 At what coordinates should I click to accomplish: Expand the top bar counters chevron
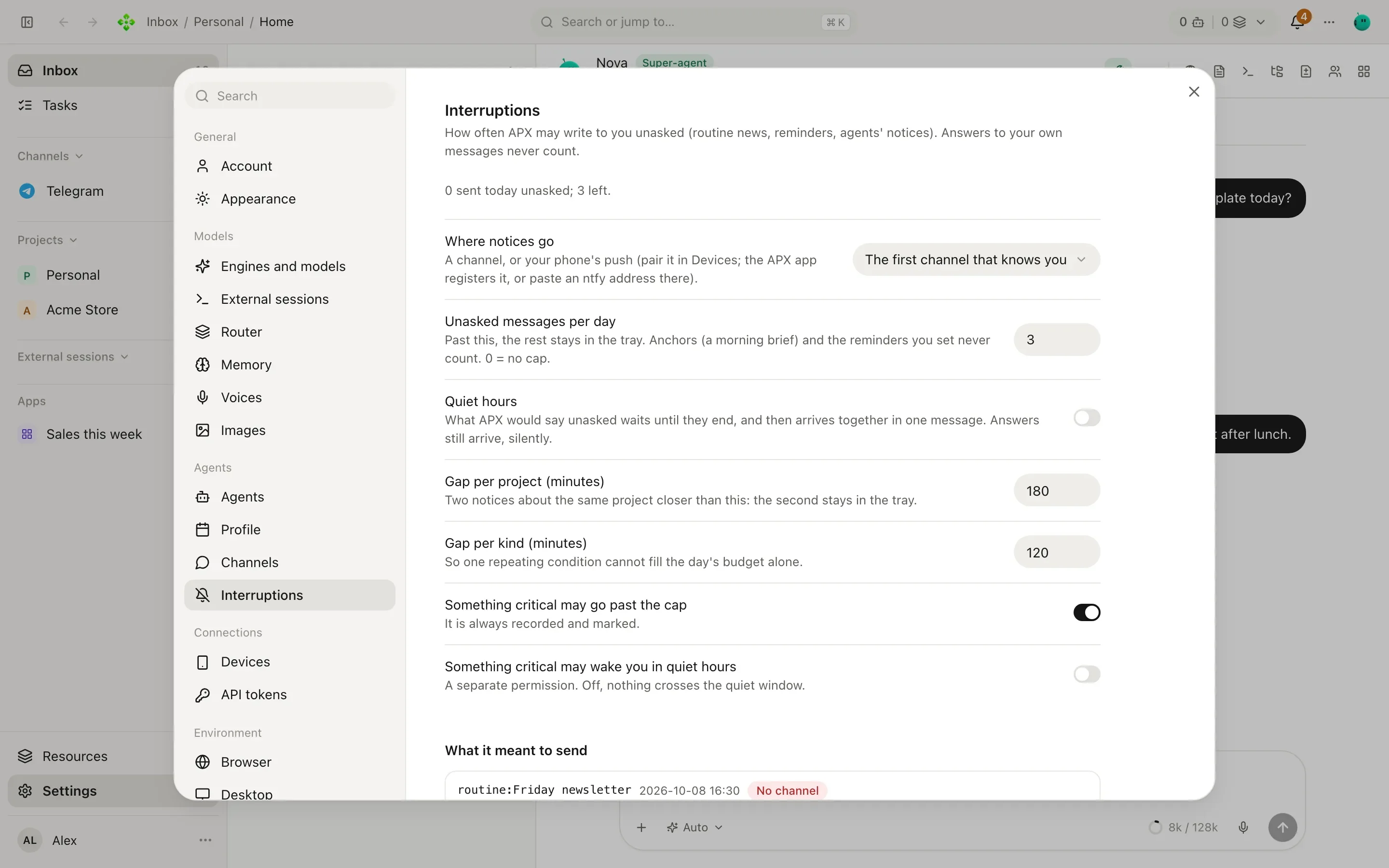tap(1260, 22)
